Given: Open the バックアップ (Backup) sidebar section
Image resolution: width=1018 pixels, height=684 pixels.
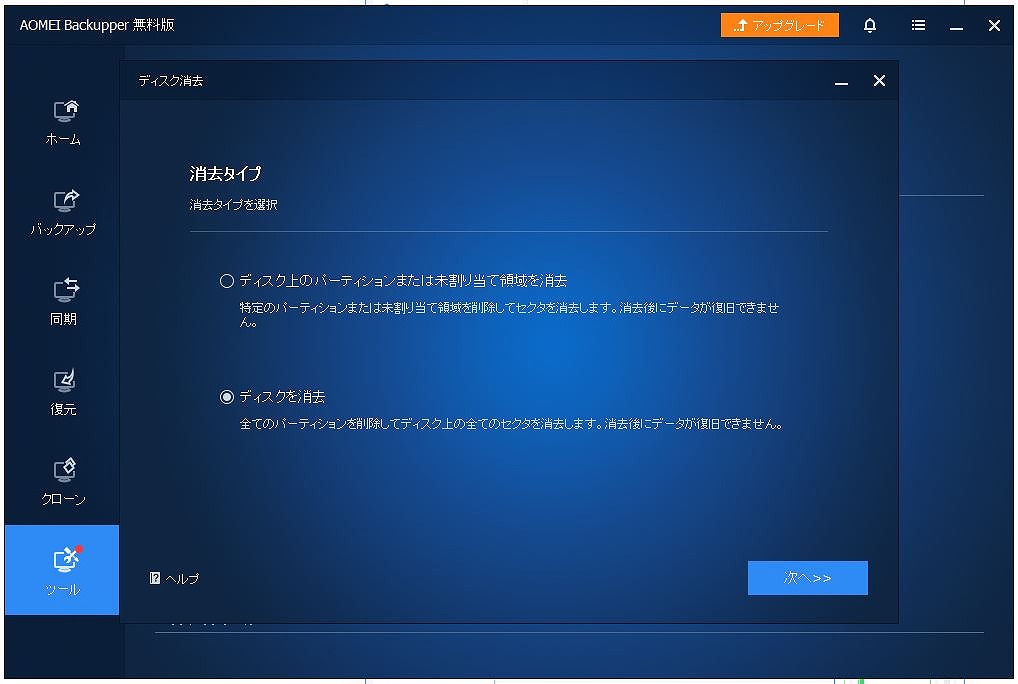Looking at the screenshot, I should point(63,212).
